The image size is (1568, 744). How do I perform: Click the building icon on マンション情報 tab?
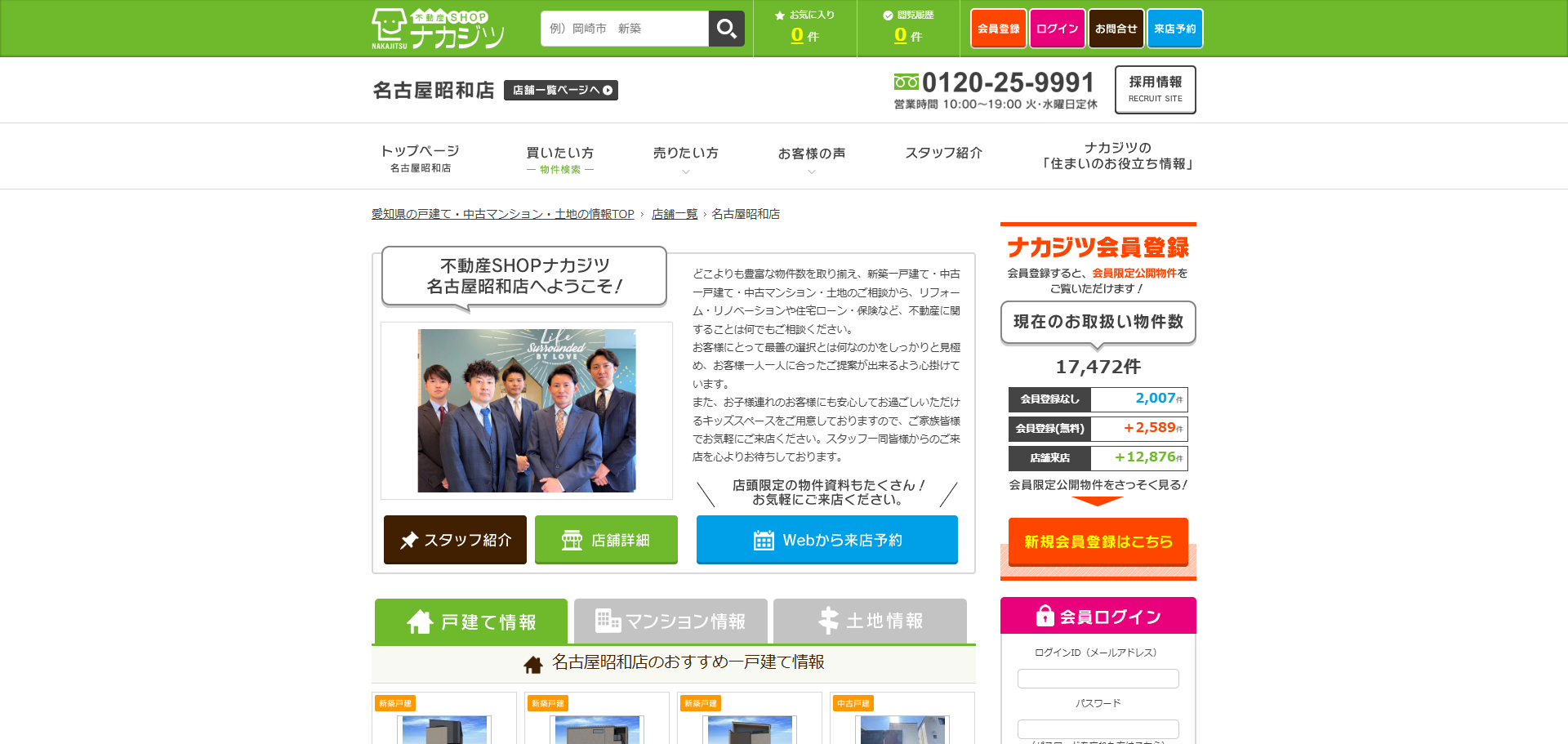pyautogui.click(x=608, y=621)
